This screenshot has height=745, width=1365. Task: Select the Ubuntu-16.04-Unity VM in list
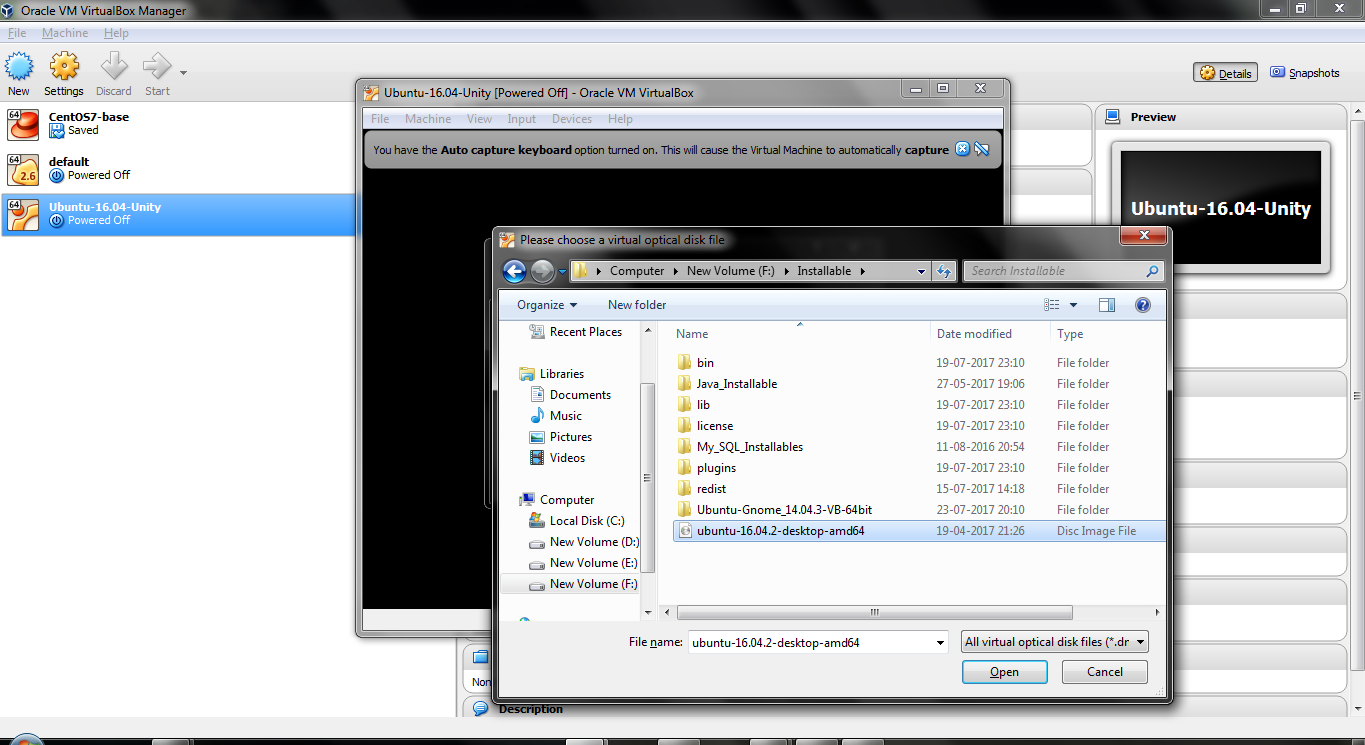178,214
